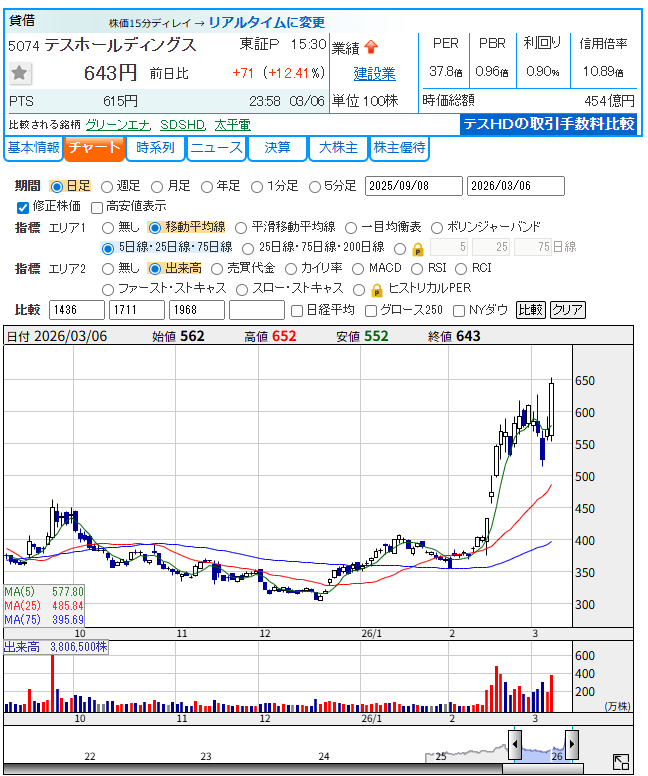
Task: Select the 月足 period option
Action: (157, 187)
